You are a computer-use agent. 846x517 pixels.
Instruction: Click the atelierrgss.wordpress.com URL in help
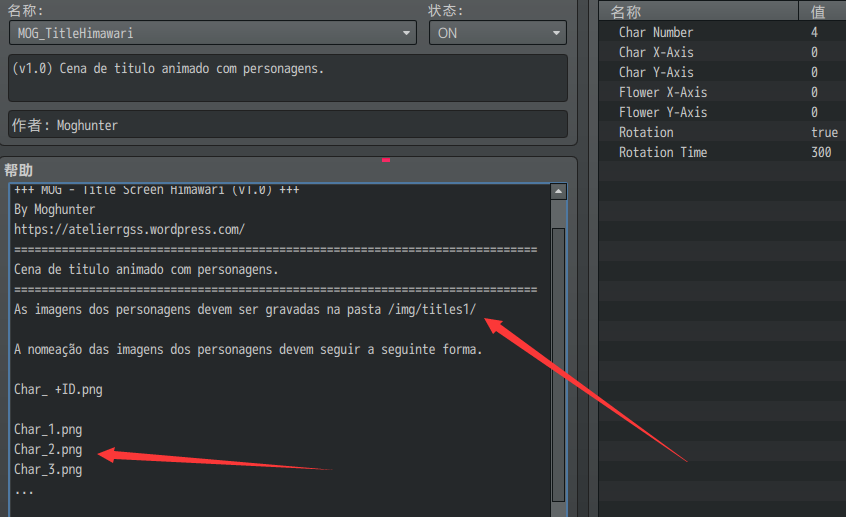(129, 229)
